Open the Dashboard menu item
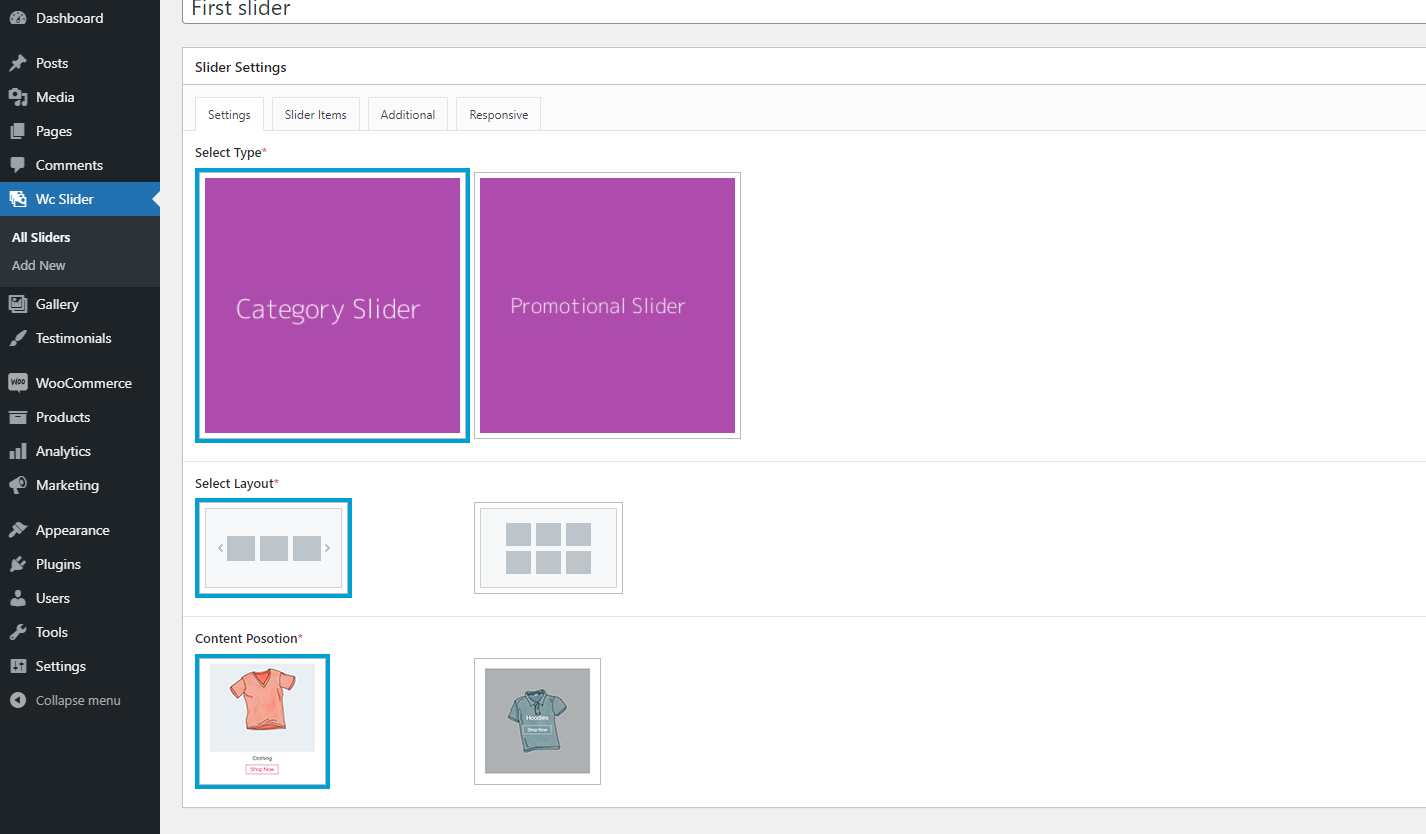Viewport: 1426px width, 834px height. pos(69,18)
